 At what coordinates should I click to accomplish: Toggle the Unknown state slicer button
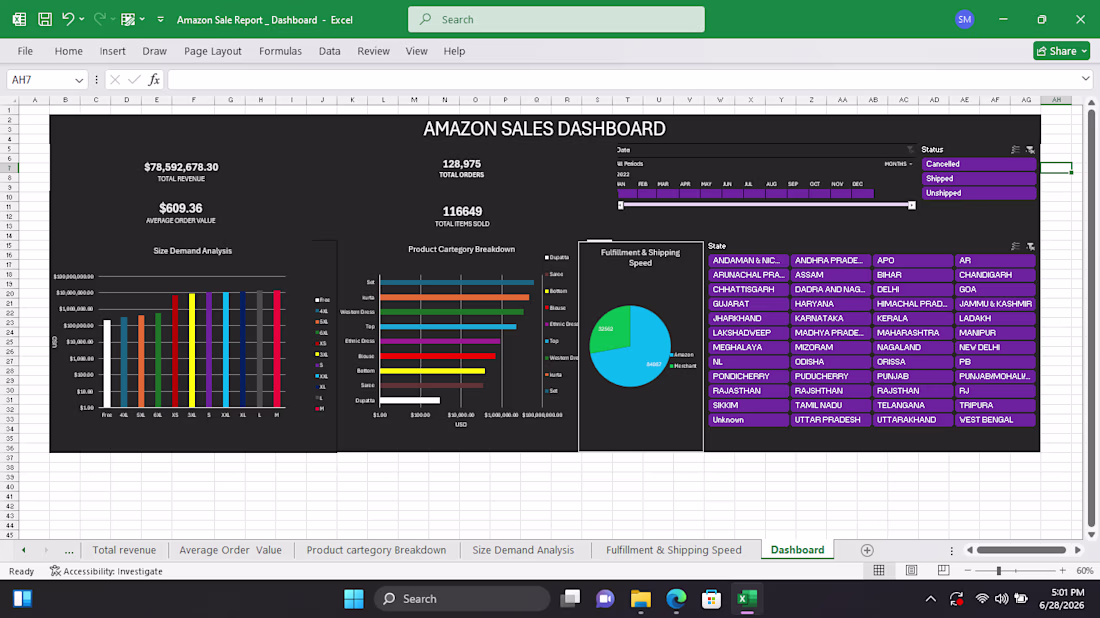tap(748, 420)
